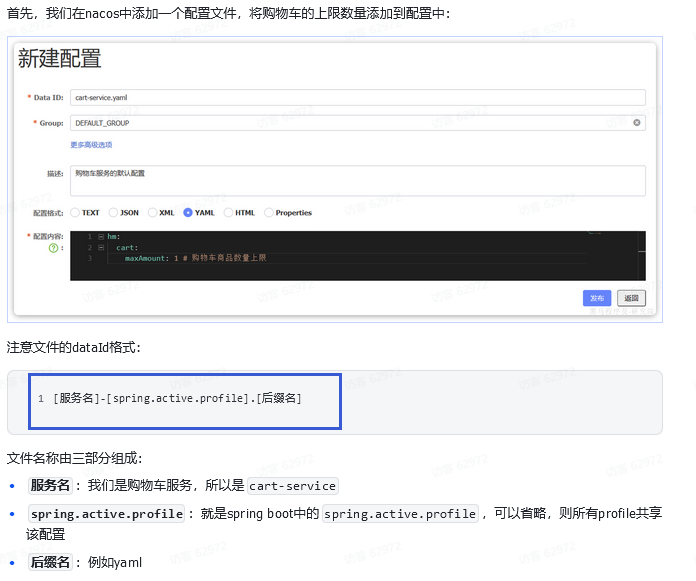This screenshot has height=581, width=696.
Task: Collapse the cart: fold marker in editor
Action: (x=101, y=247)
